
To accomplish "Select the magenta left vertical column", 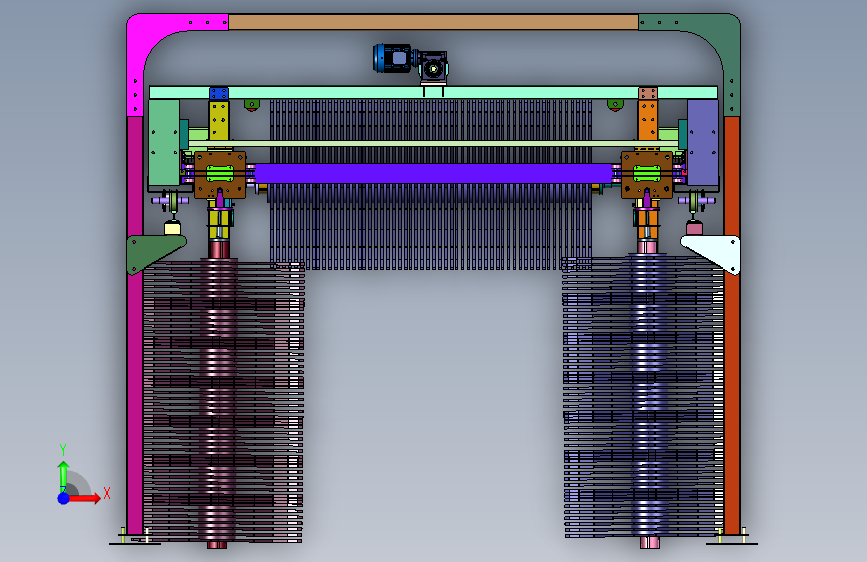I will 135,325.
